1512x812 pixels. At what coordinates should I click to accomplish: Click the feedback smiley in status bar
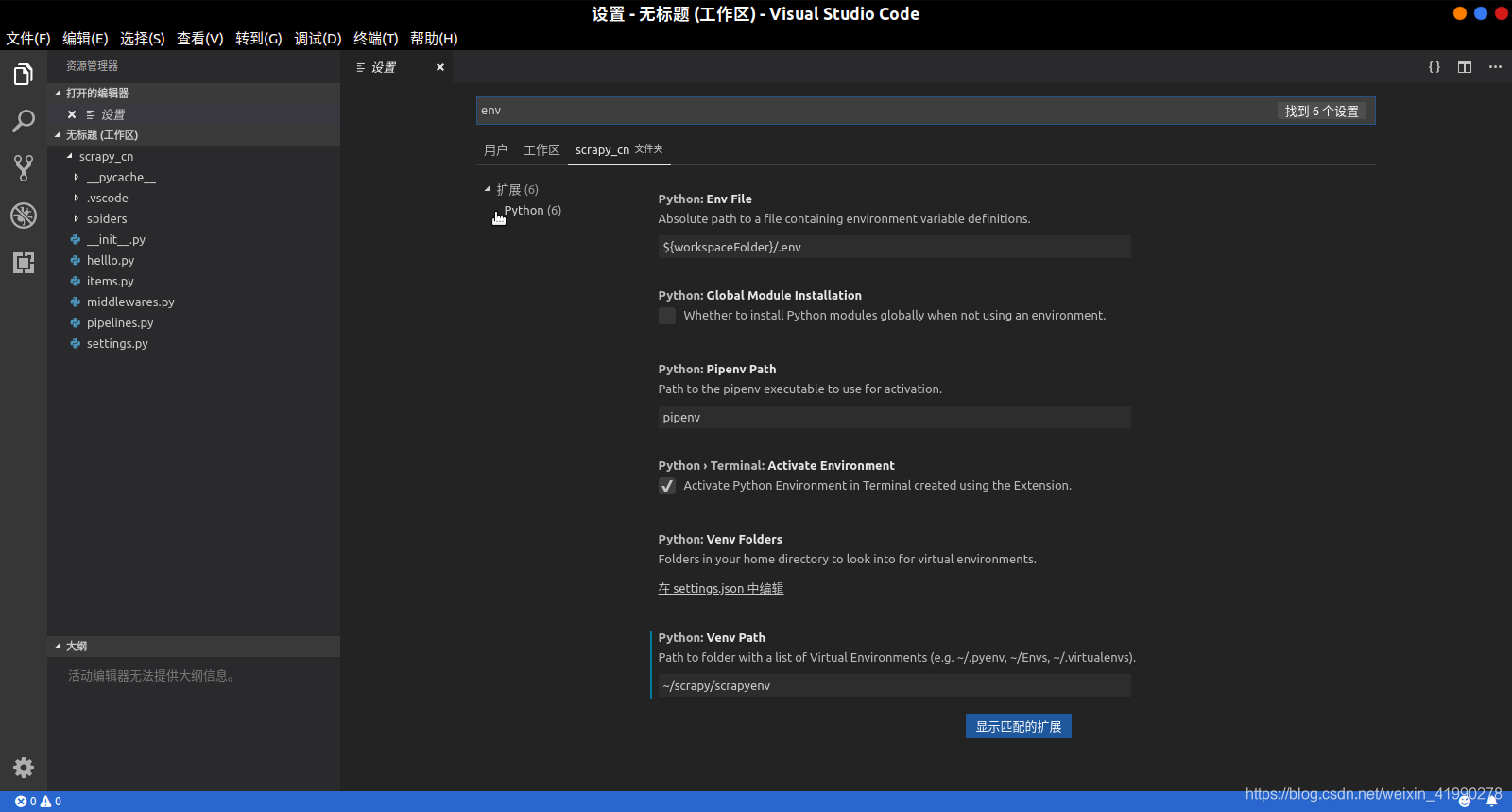coord(1465,802)
